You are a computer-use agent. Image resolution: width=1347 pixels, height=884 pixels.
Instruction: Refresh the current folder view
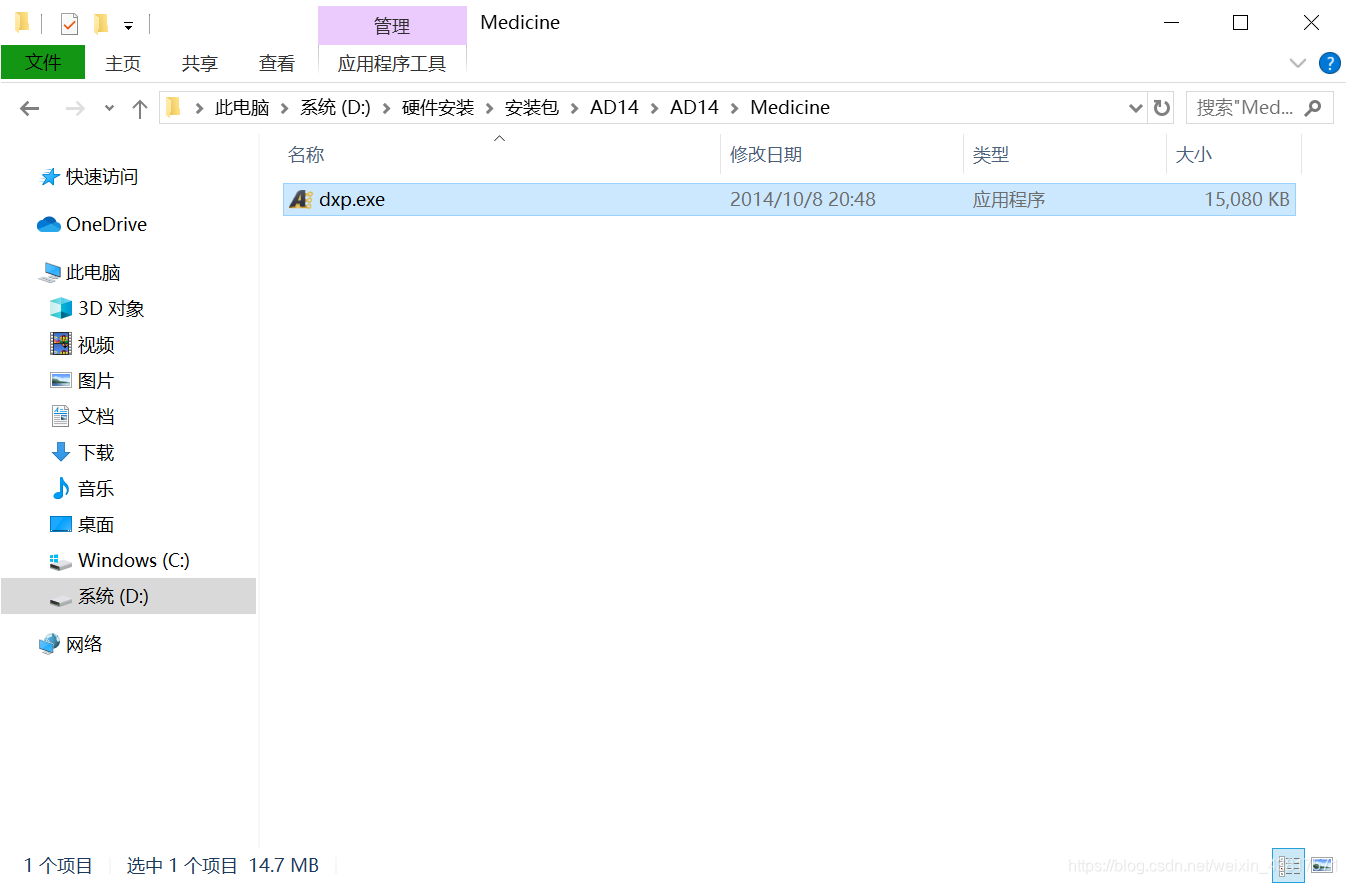pos(1161,108)
